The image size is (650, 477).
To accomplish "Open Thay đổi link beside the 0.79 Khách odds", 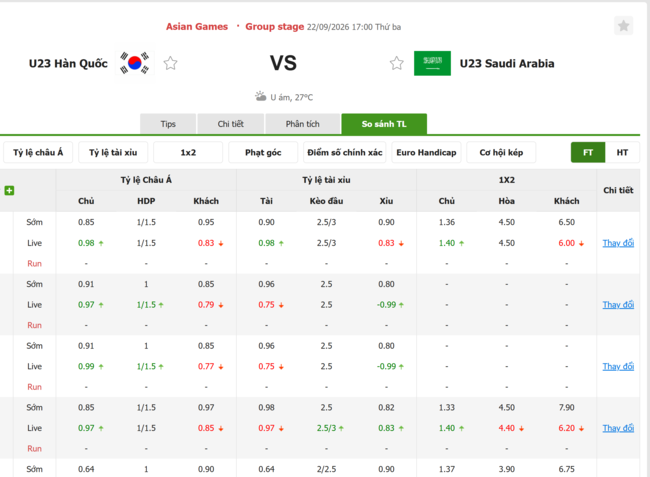I will 618,305.
